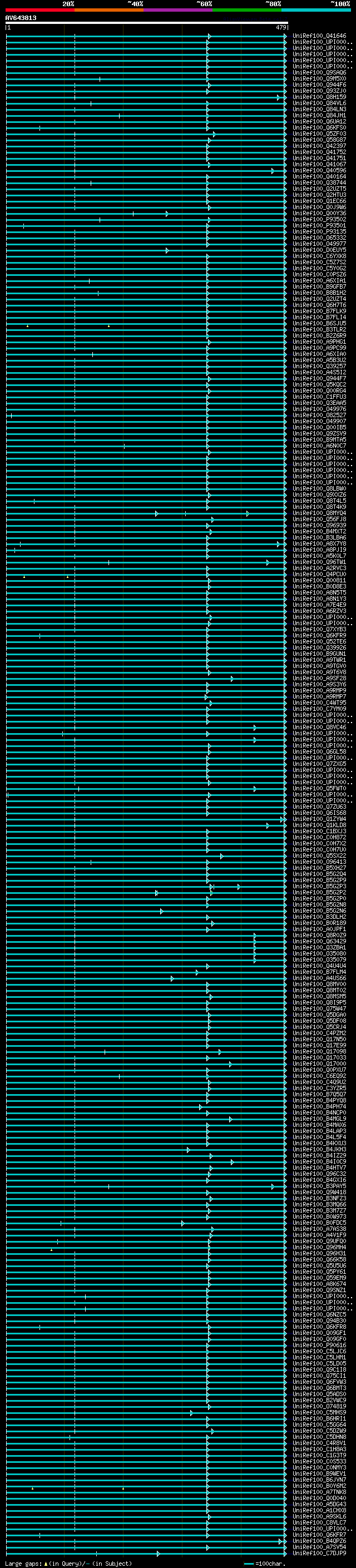This screenshot has height=1568, width=356.
Task: Select the UniRef100_Q6KFS0 label
Action: pos(319,128)
